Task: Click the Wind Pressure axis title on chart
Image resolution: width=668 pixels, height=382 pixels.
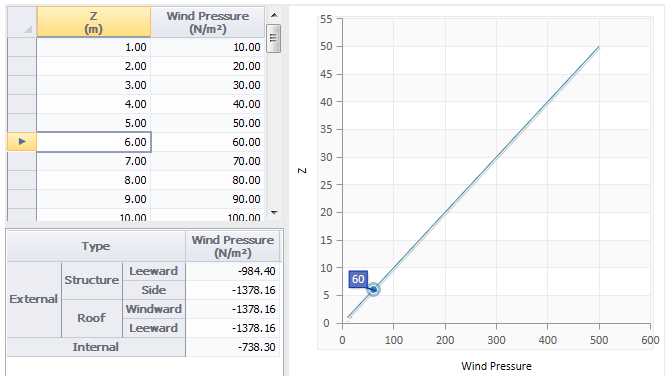Action: (x=496, y=366)
